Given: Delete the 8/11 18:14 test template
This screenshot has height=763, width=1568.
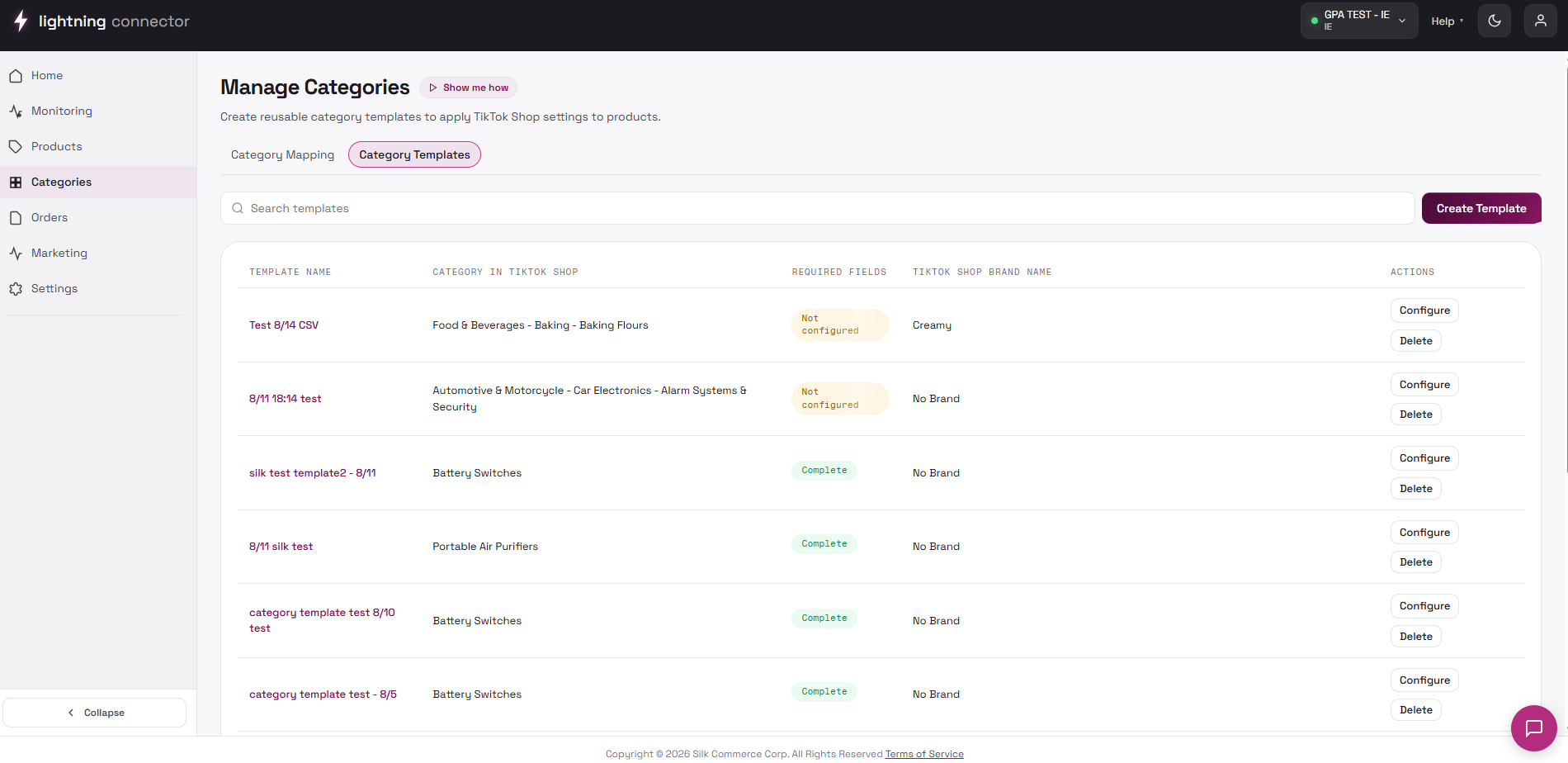Looking at the screenshot, I should click(x=1416, y=415).
